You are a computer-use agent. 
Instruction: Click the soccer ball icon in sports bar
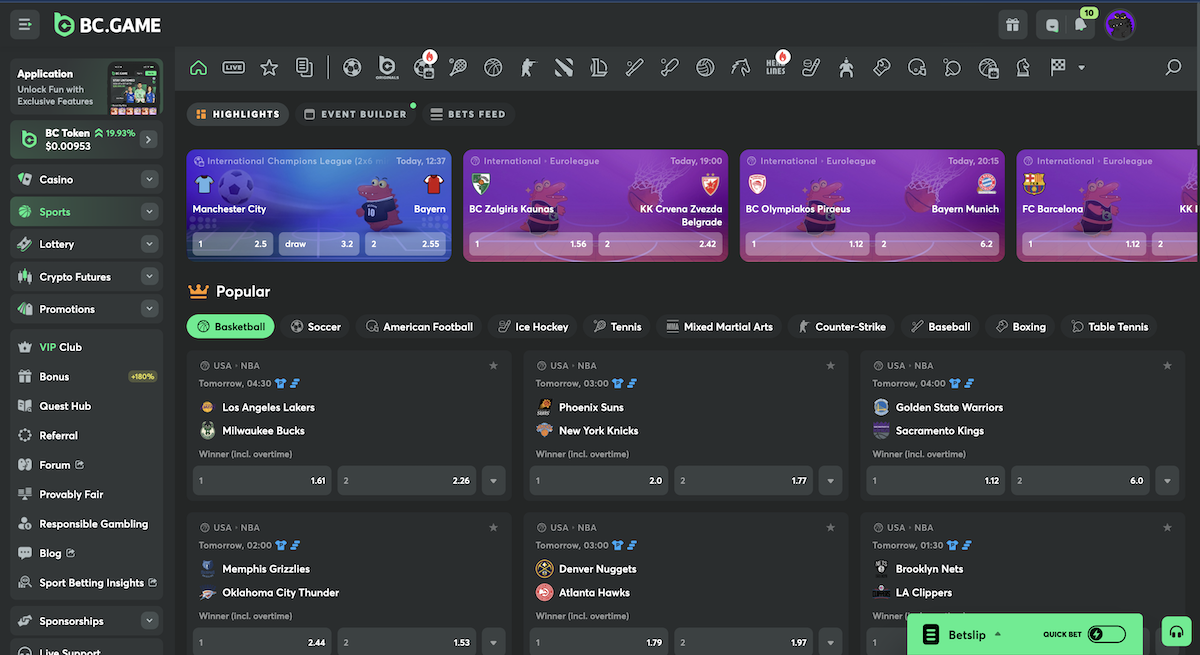tap(352, 68)
